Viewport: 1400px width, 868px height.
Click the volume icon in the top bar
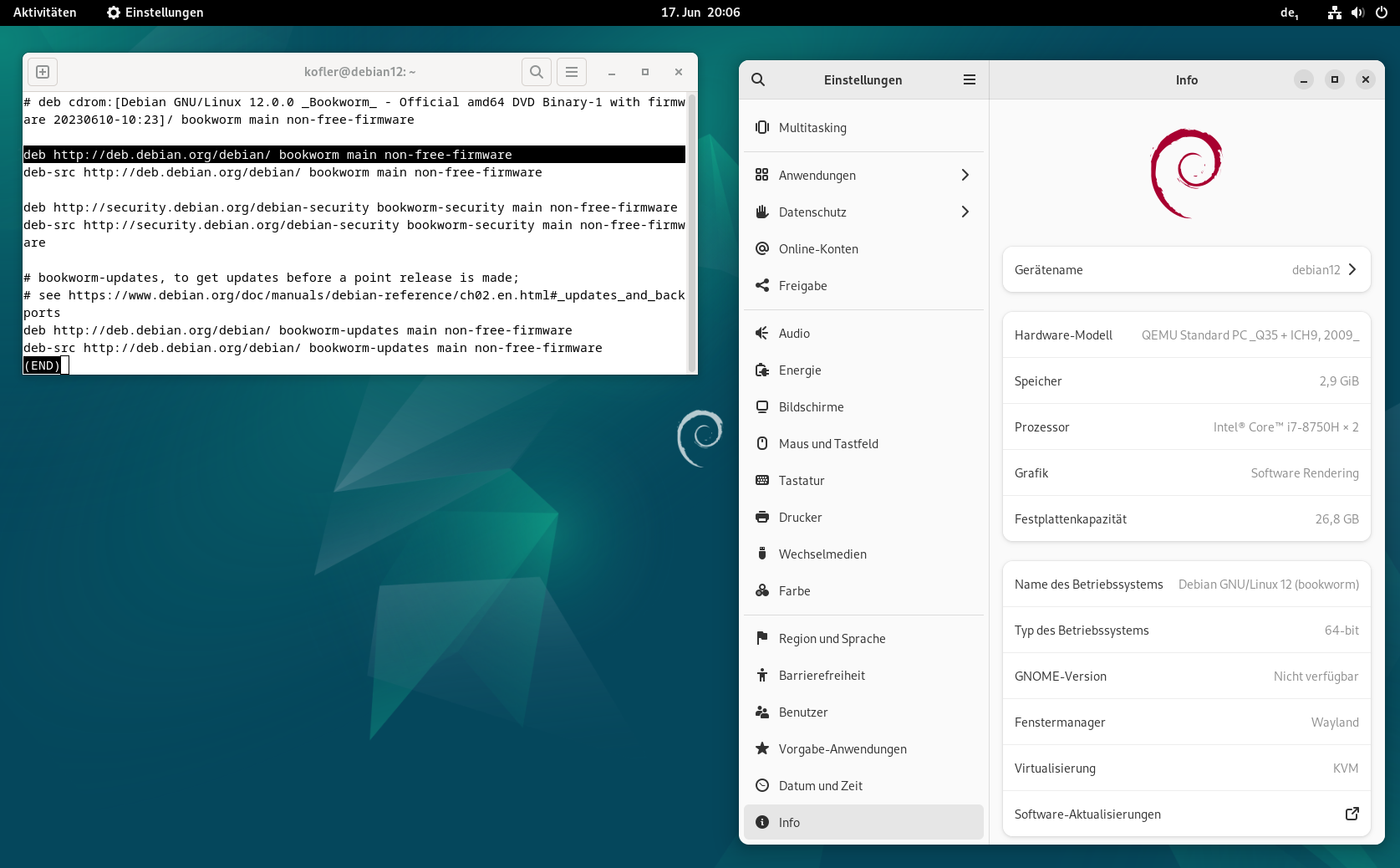tap(1357, 13)
